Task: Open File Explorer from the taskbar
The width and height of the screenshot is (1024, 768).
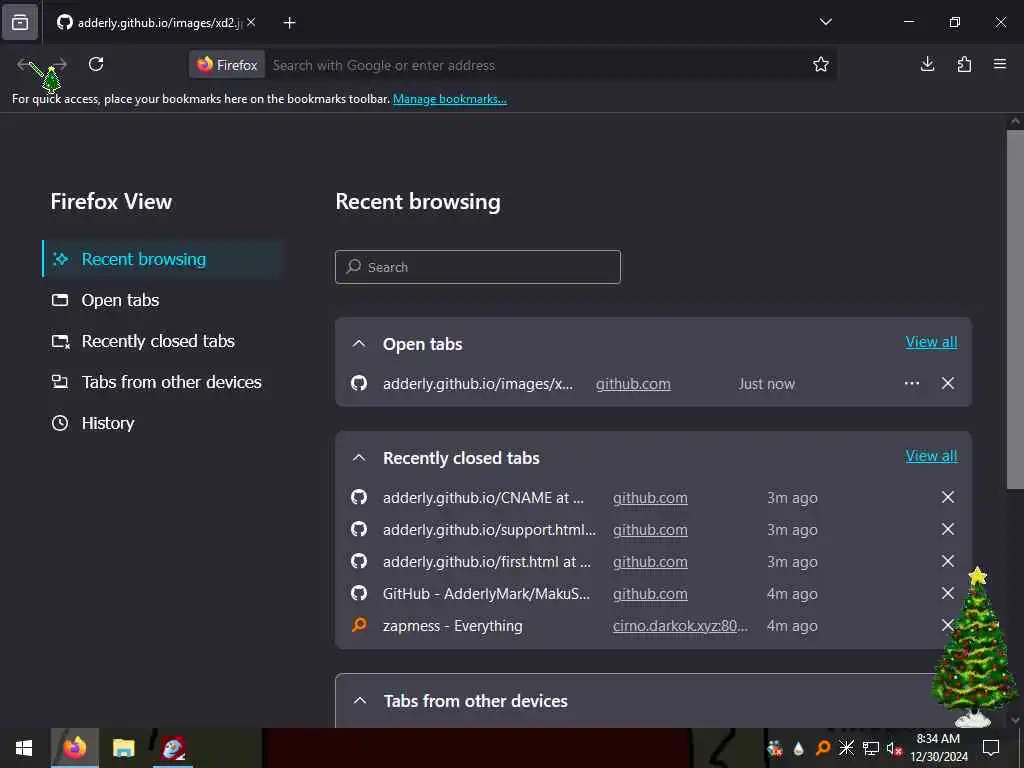Action: click(123, 748)
